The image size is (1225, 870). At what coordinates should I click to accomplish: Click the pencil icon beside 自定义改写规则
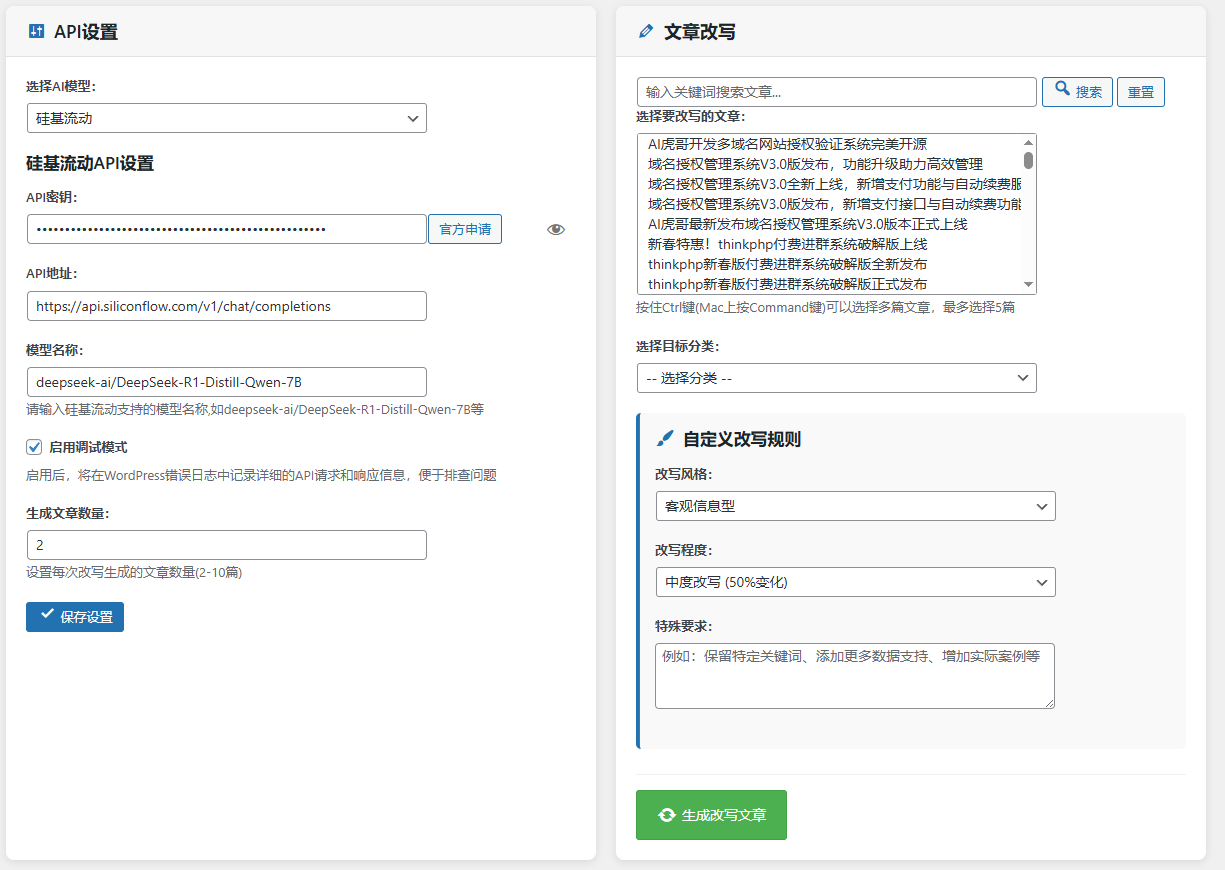664,437
